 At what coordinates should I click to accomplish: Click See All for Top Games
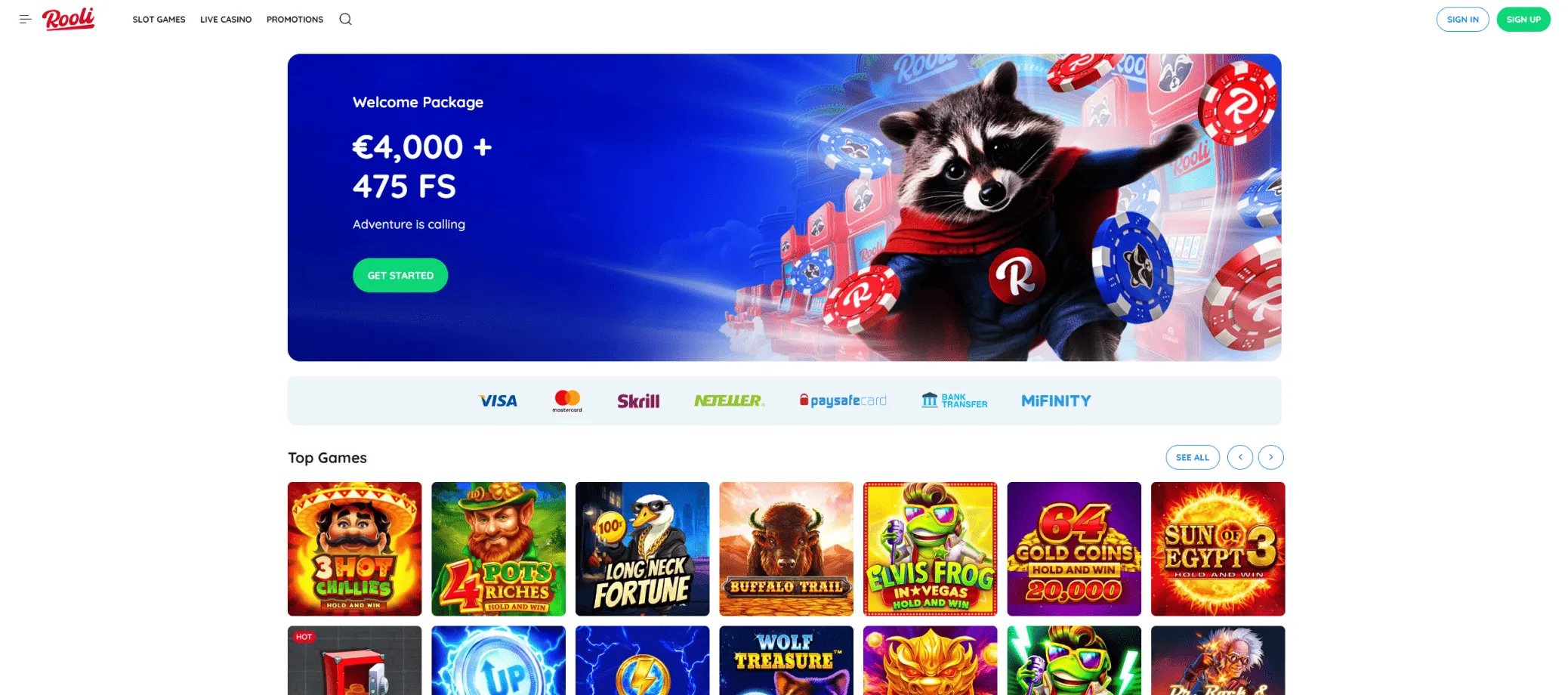click(x=1193, y=457)
